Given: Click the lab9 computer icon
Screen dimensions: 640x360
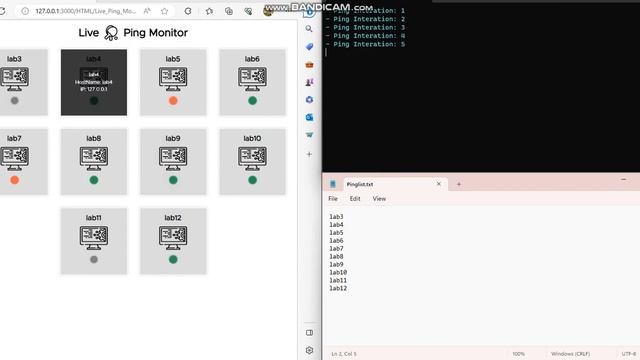Looking at the screenshot, I should [173, 159].
